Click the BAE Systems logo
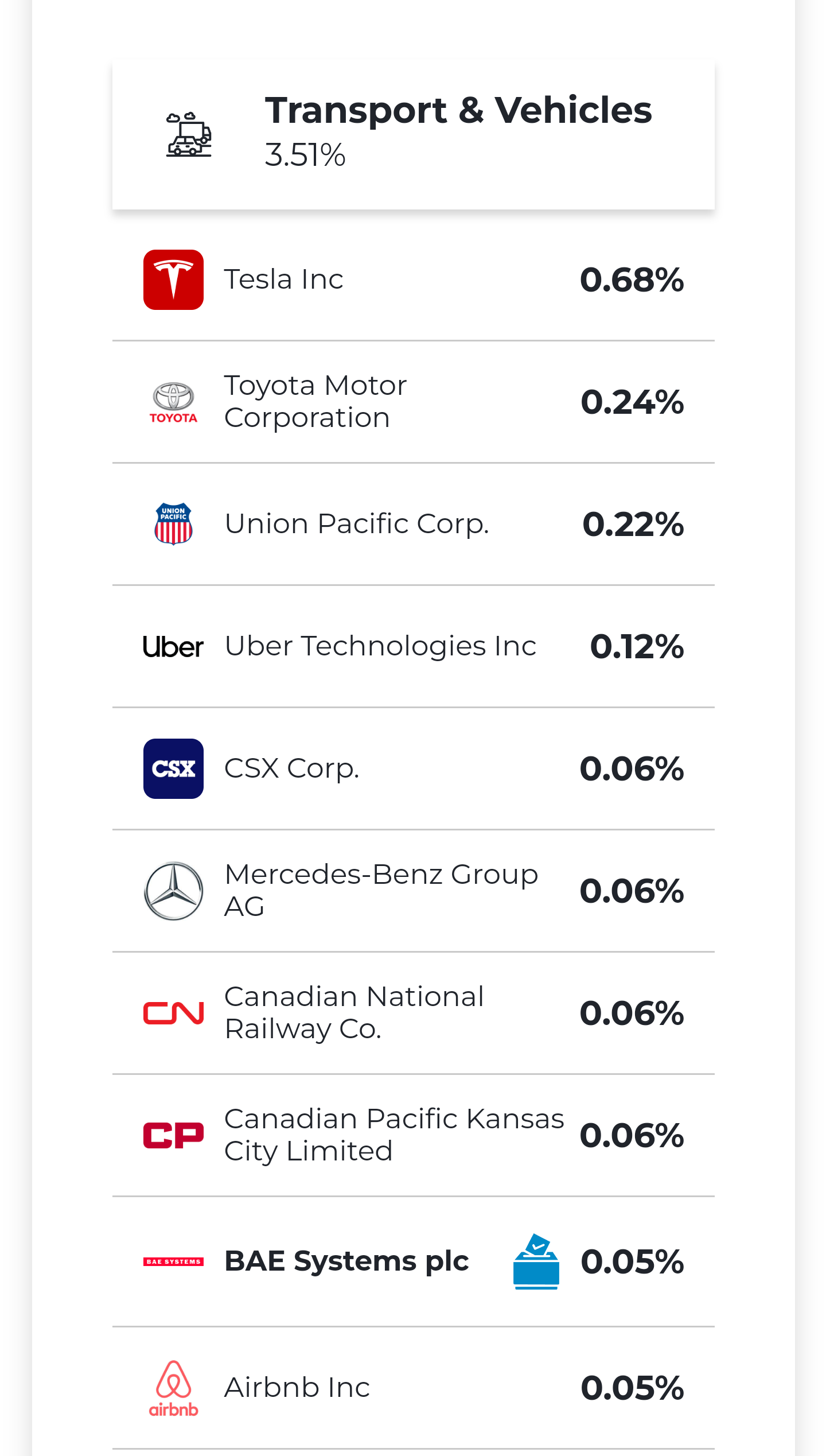Image resolution: width=826 pixels, height=1456 pixels. pos(173,1261)
